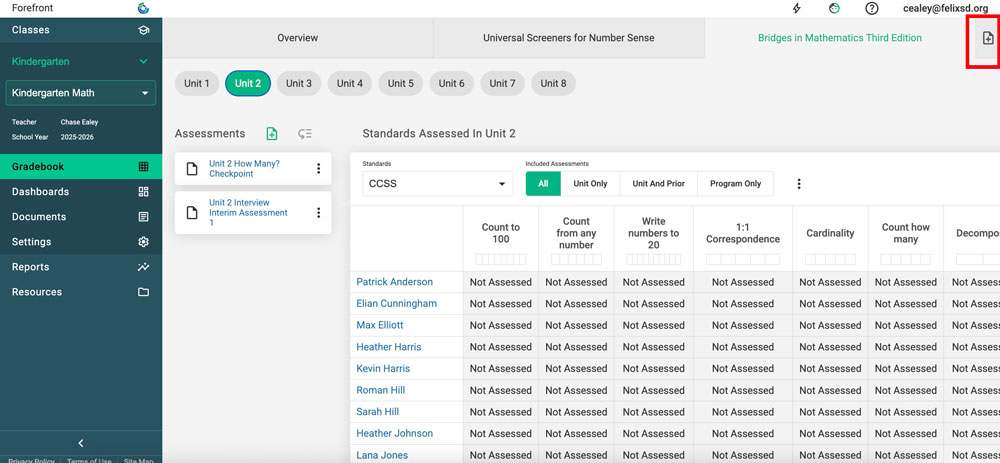Viewport: 1000px width, 463px height.
Task: Open student Max Elliott
Action: click(380, 325)
